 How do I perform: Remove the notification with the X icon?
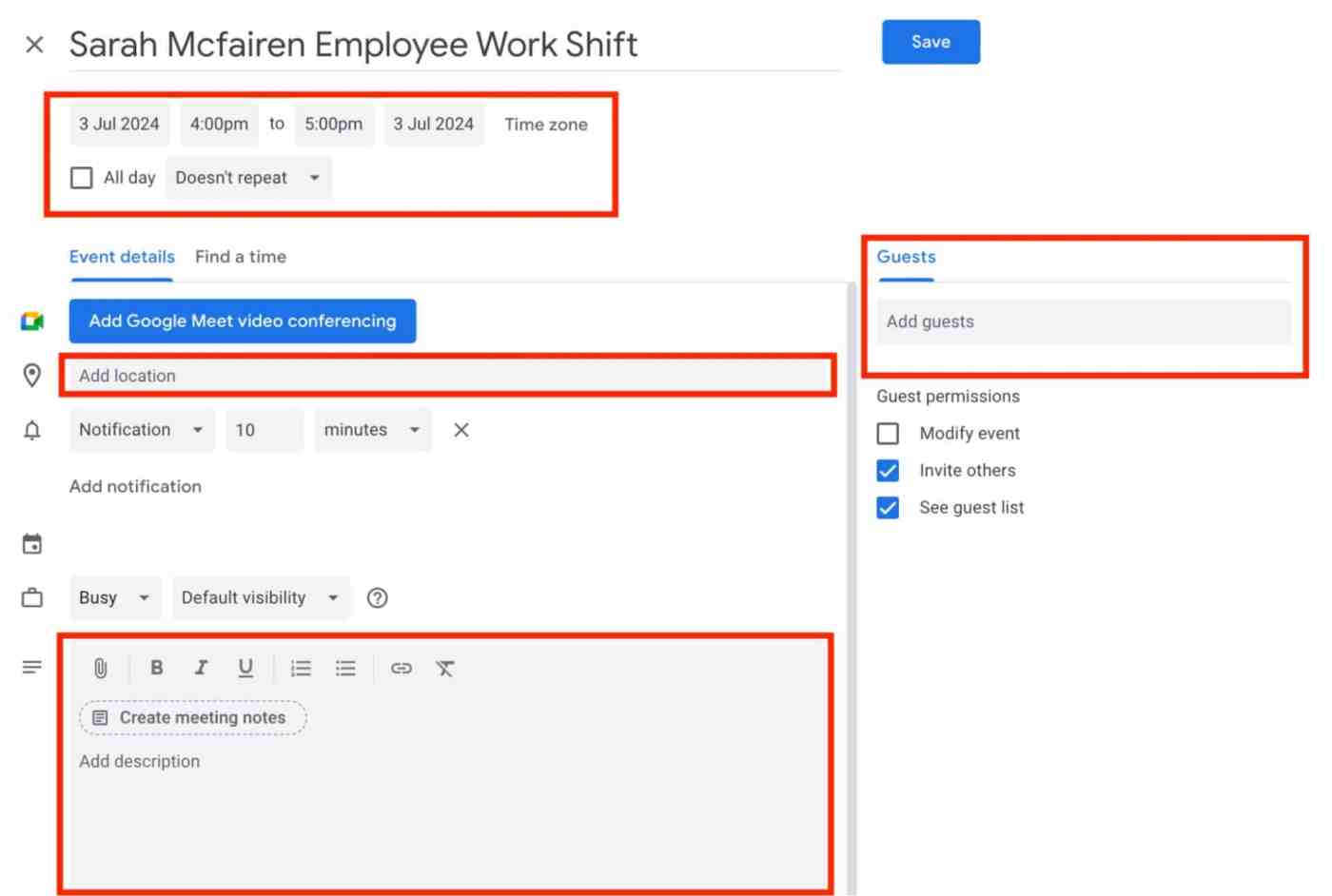(460, 430)
